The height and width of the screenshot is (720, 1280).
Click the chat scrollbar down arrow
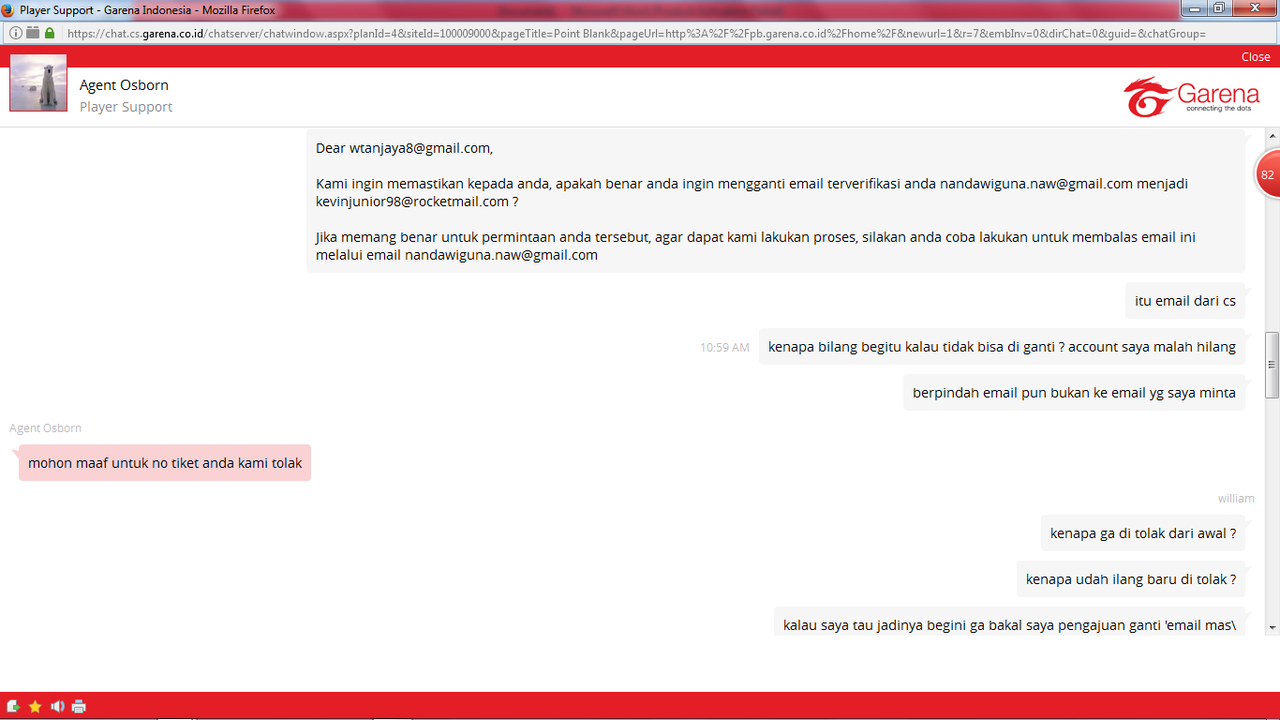click(x=1272, y=627)
